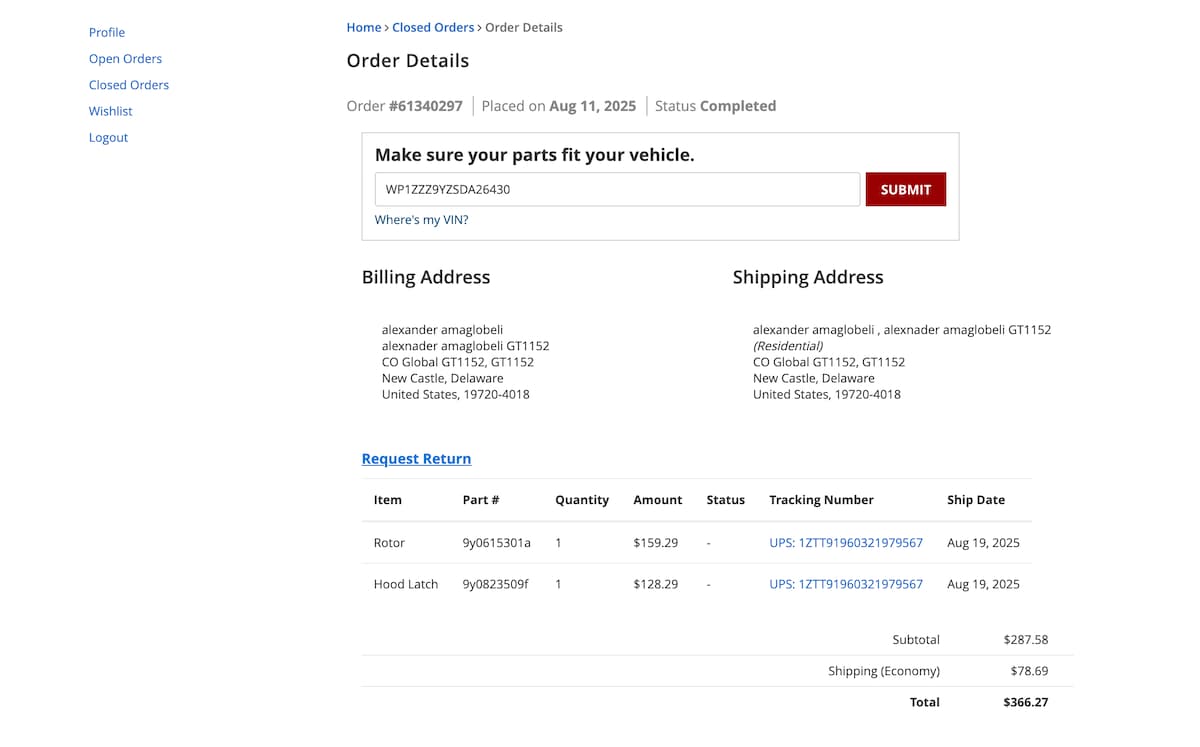The image size is (1200, 747).
Task: Click Hood Latch part number 9y0823509f
Action: [x=495, y=584]
